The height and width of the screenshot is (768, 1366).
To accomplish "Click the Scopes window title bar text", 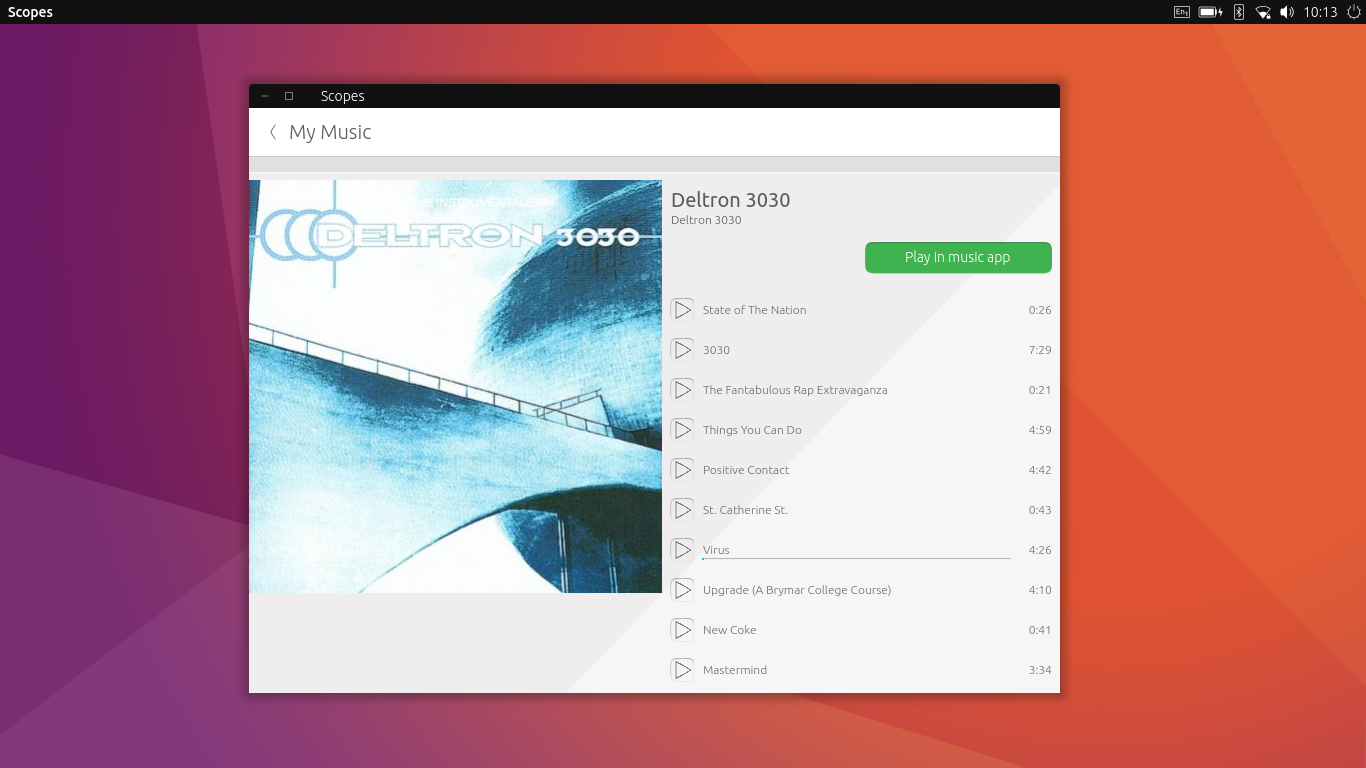I will tap(342, 96).
